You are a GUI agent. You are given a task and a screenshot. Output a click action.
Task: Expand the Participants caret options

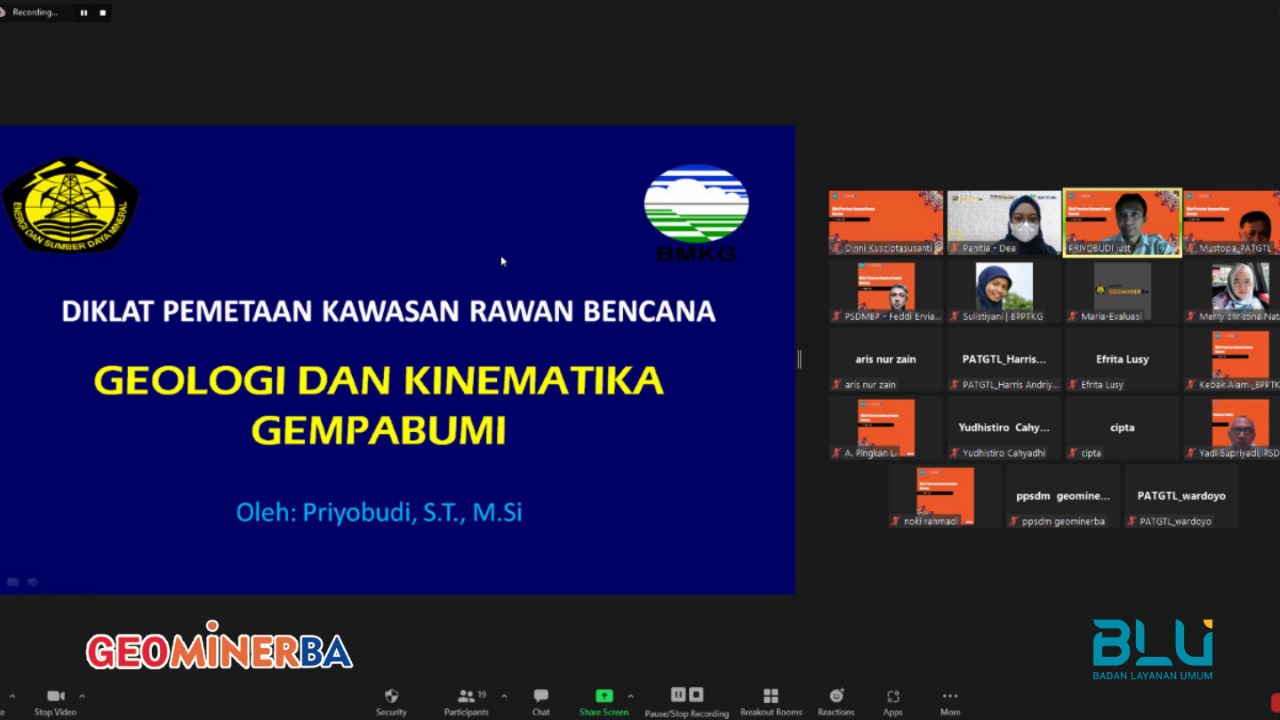tap(504, 696)
